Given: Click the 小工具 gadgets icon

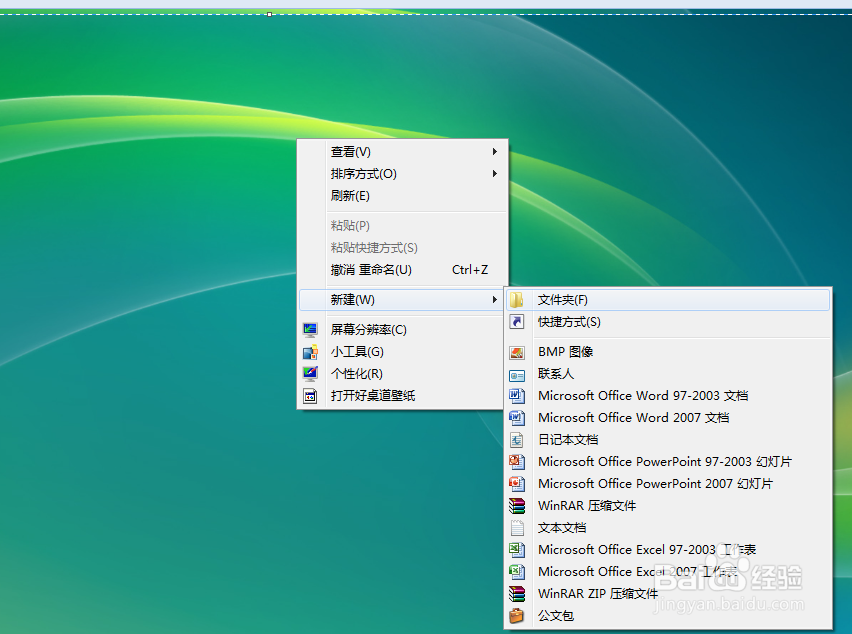Looking at the screenshot, I should click(x=310, y=352).
